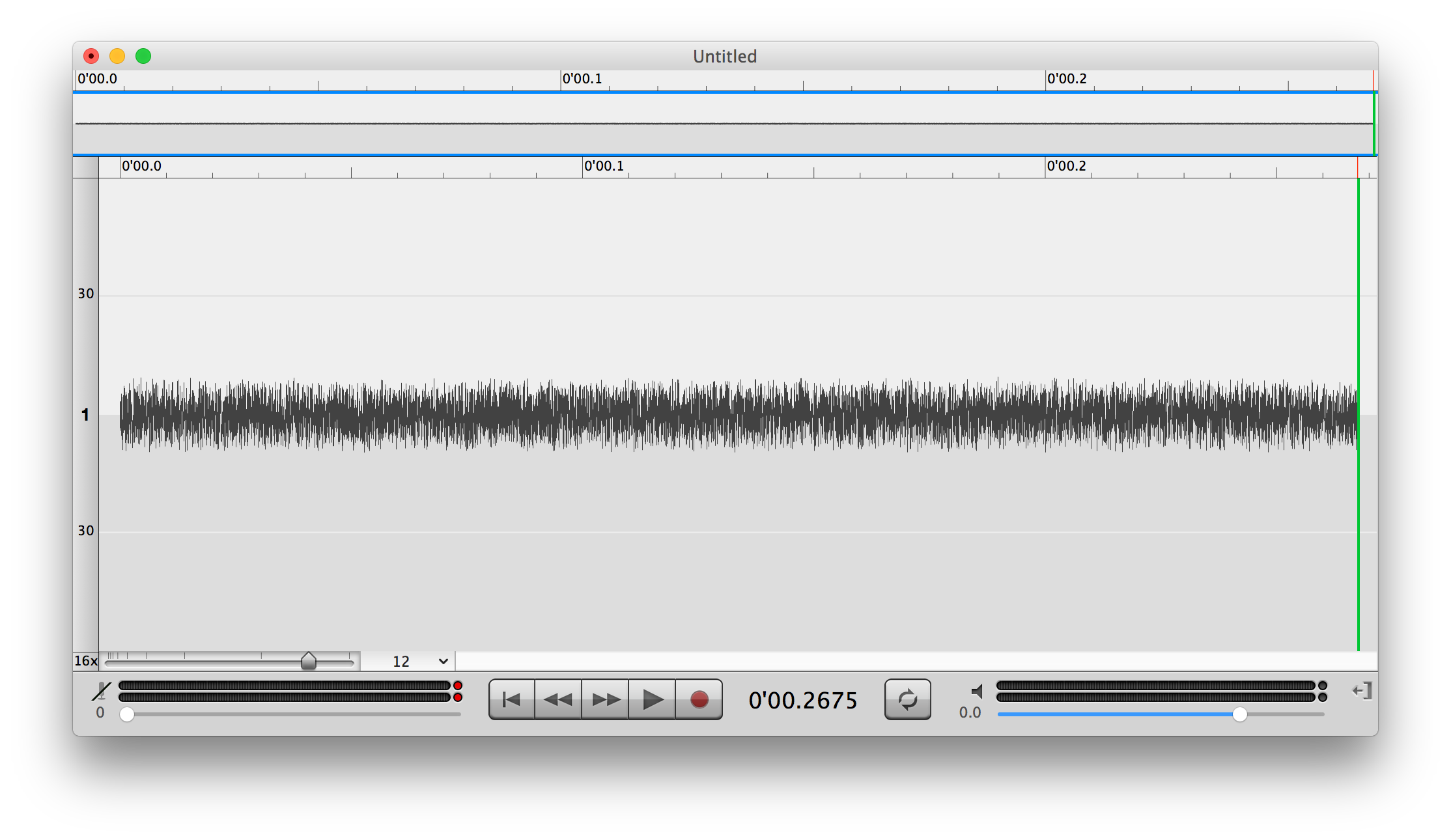Click the fast forward button
1451x840 pixels.
605,699
